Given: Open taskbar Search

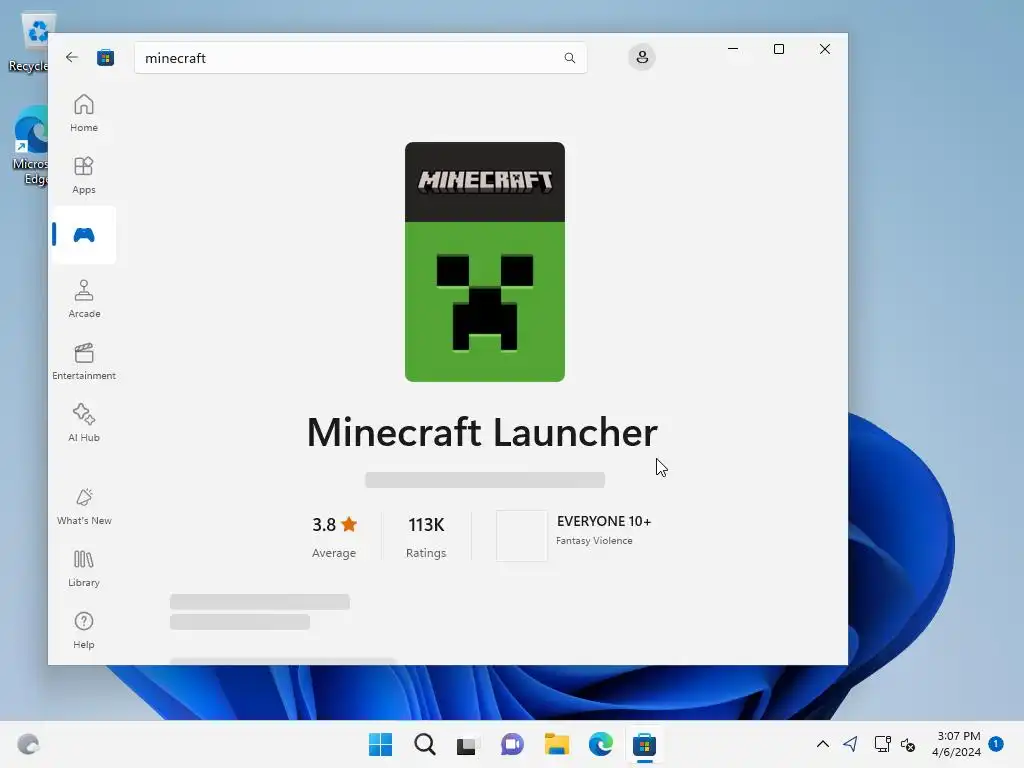Looking at the screenshot, I should point(424,744).
